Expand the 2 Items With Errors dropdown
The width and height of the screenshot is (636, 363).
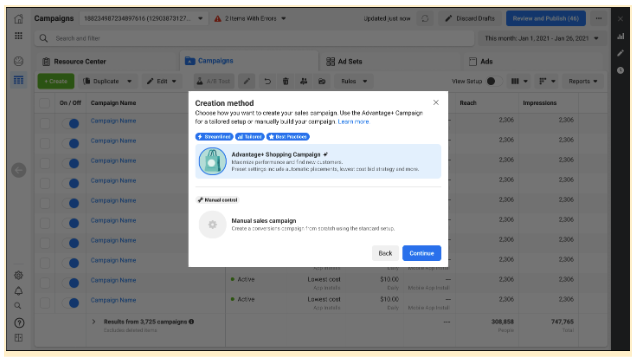(x=251, y=19)
